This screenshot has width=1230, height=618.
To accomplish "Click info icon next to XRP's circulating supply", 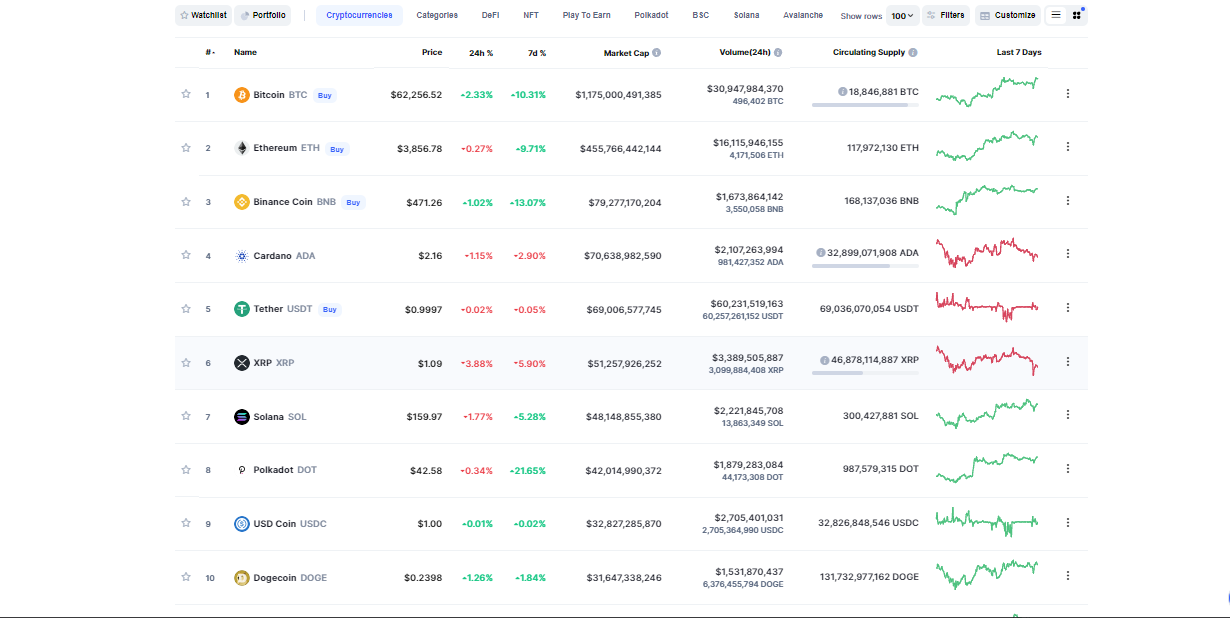I will pos(825,360).
